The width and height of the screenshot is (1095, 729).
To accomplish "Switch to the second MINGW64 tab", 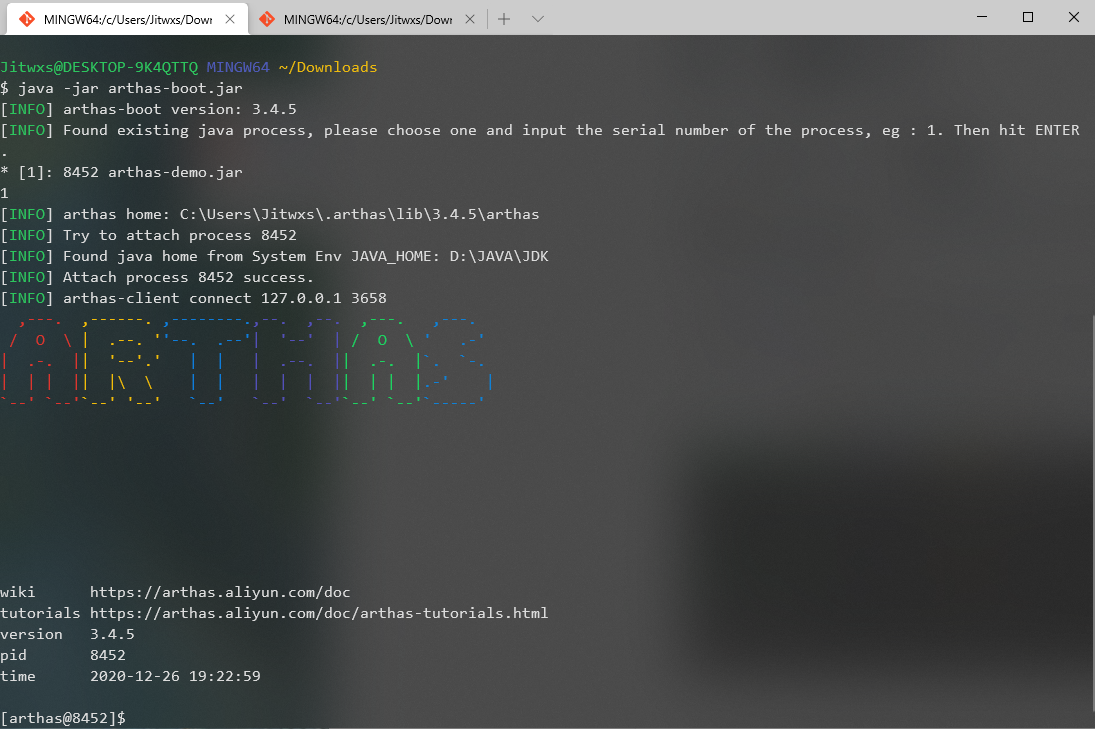I will [x=367, y=19].
